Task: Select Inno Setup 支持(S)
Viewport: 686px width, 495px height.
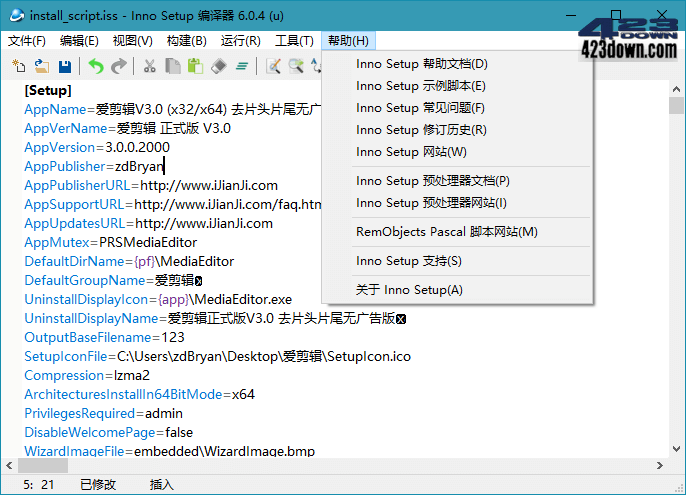Action: coord(458,261)
